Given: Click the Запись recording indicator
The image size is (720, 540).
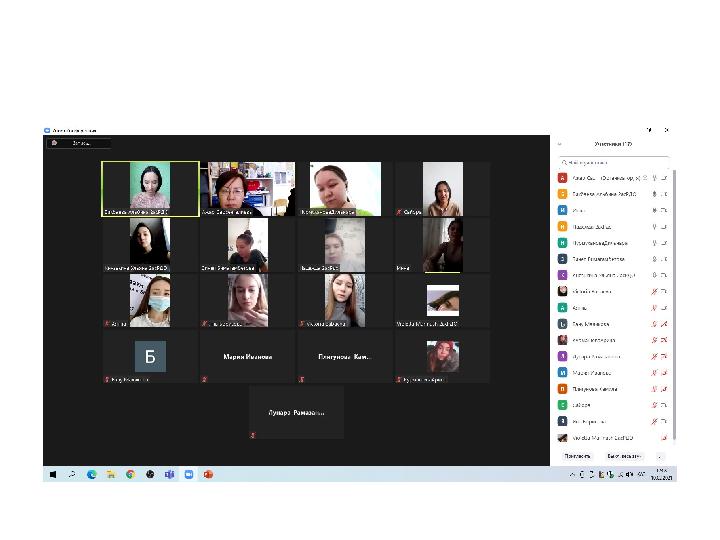Looking at the screenshot, I should (79, 143).
